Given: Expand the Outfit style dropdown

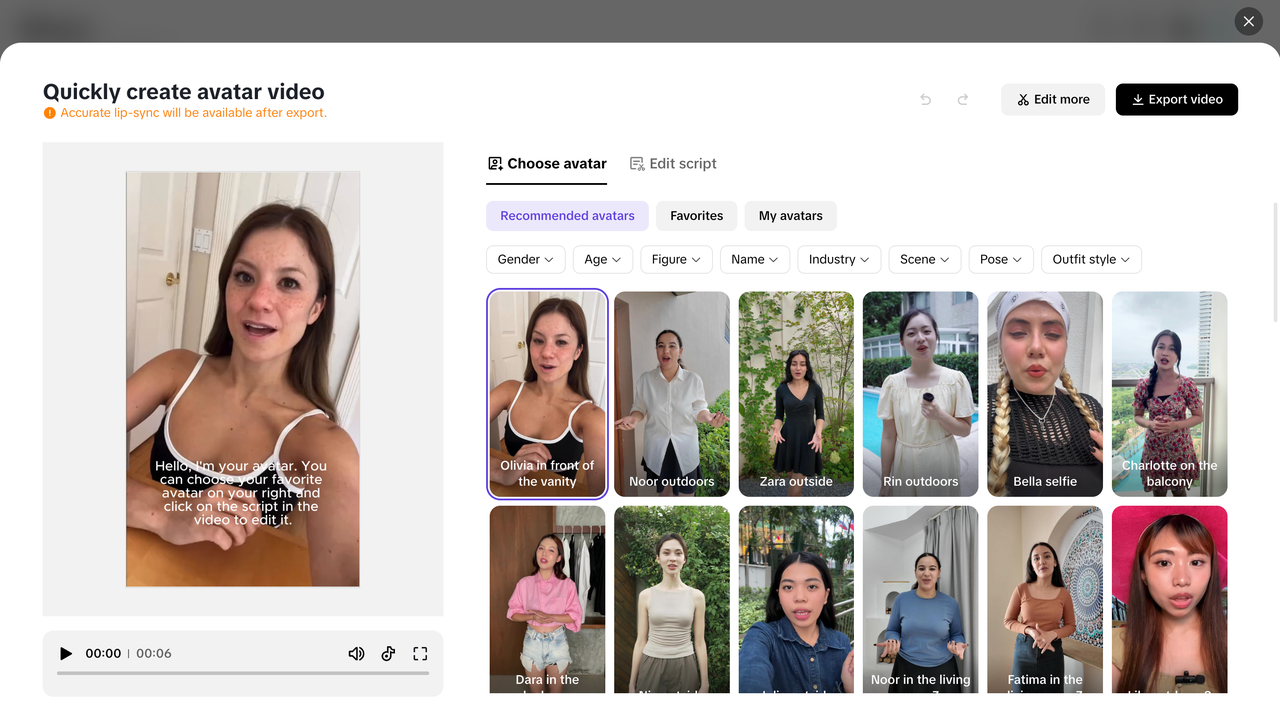Looking at the screenshot, I should pos(1091,259).
